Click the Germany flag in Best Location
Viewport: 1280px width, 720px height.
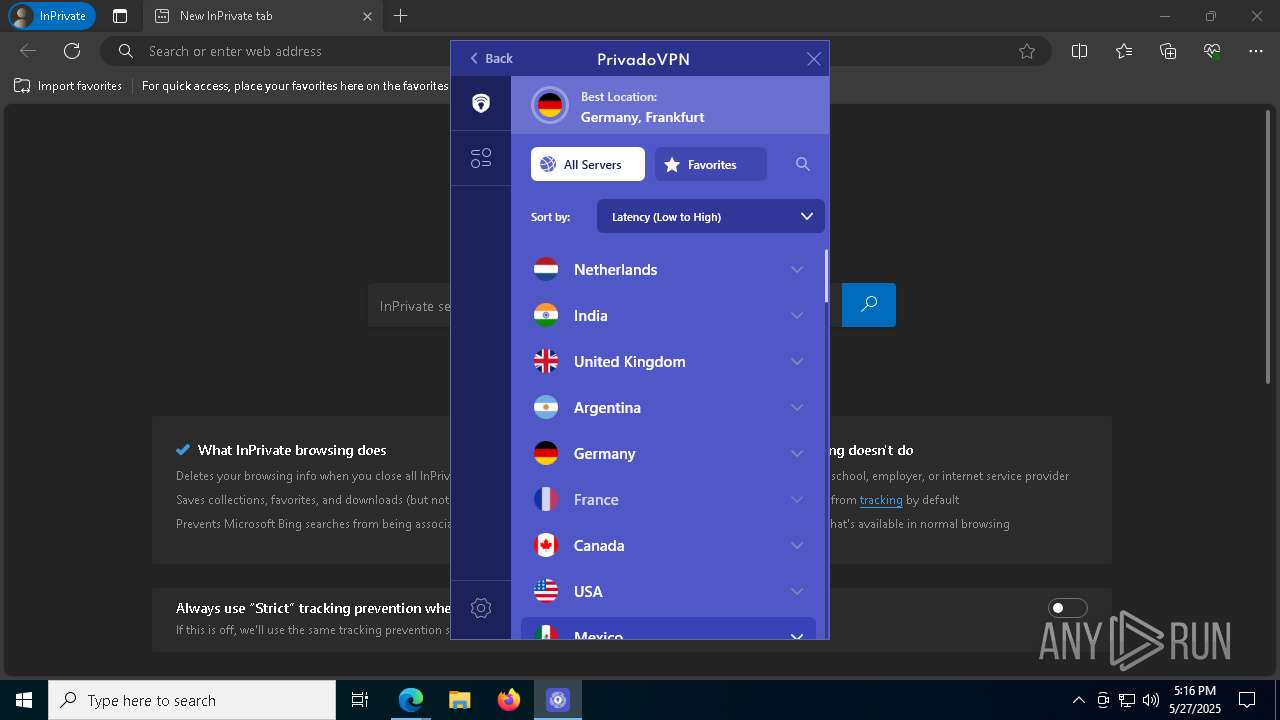point(550,106)
